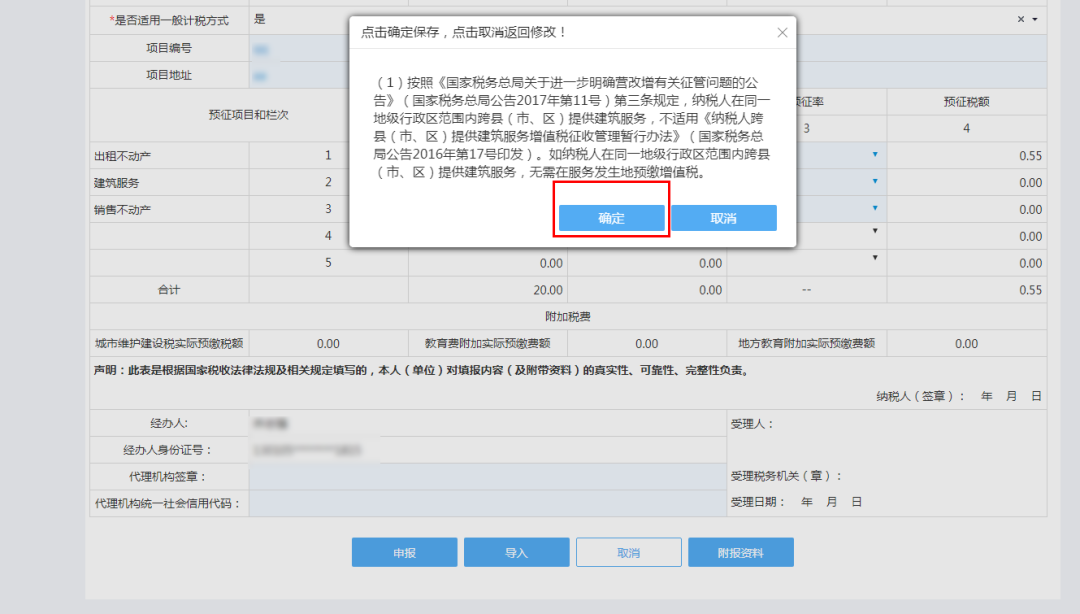Click 建筑服务 预征税额 value 0.00
This screenshot has width=1080, height=614.
pyautogui.click(x=1030, y=183)
